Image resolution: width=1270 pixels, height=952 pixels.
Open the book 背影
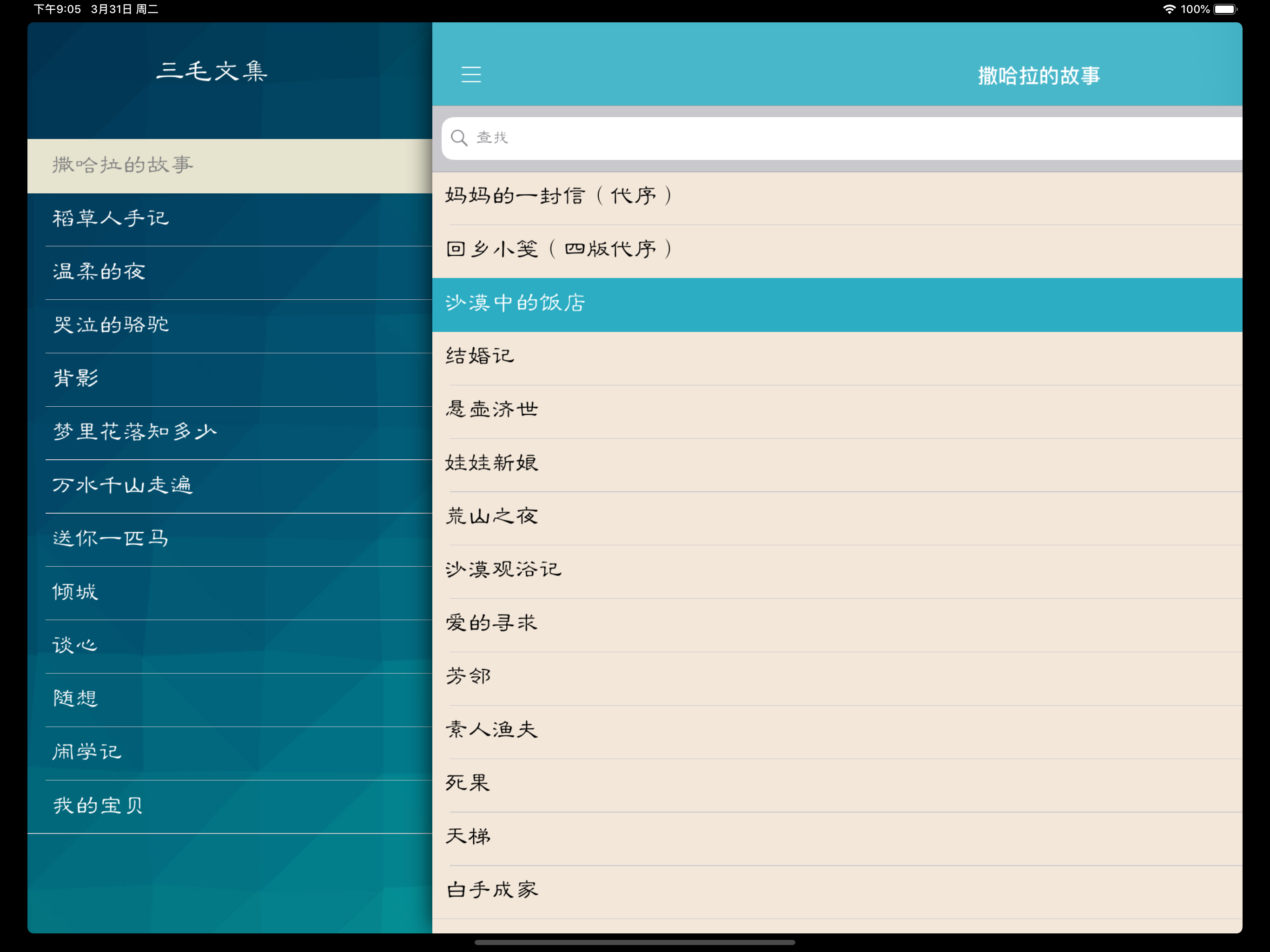click(x=230, y=379)
